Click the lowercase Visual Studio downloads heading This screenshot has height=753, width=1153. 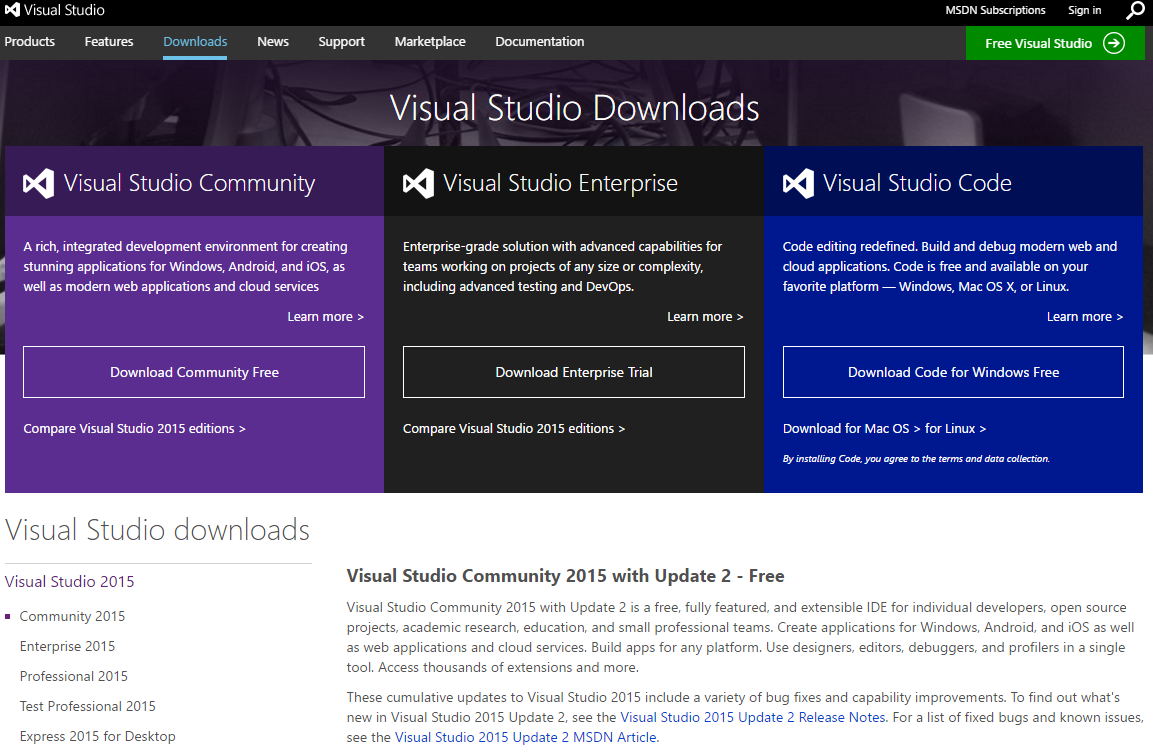(x=157, y=530)
